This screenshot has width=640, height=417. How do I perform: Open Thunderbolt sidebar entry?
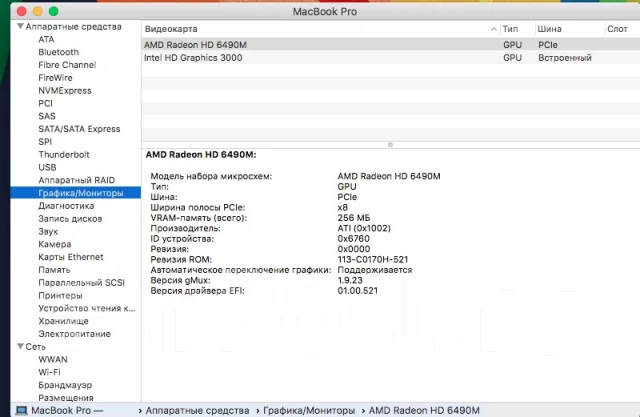64,155
